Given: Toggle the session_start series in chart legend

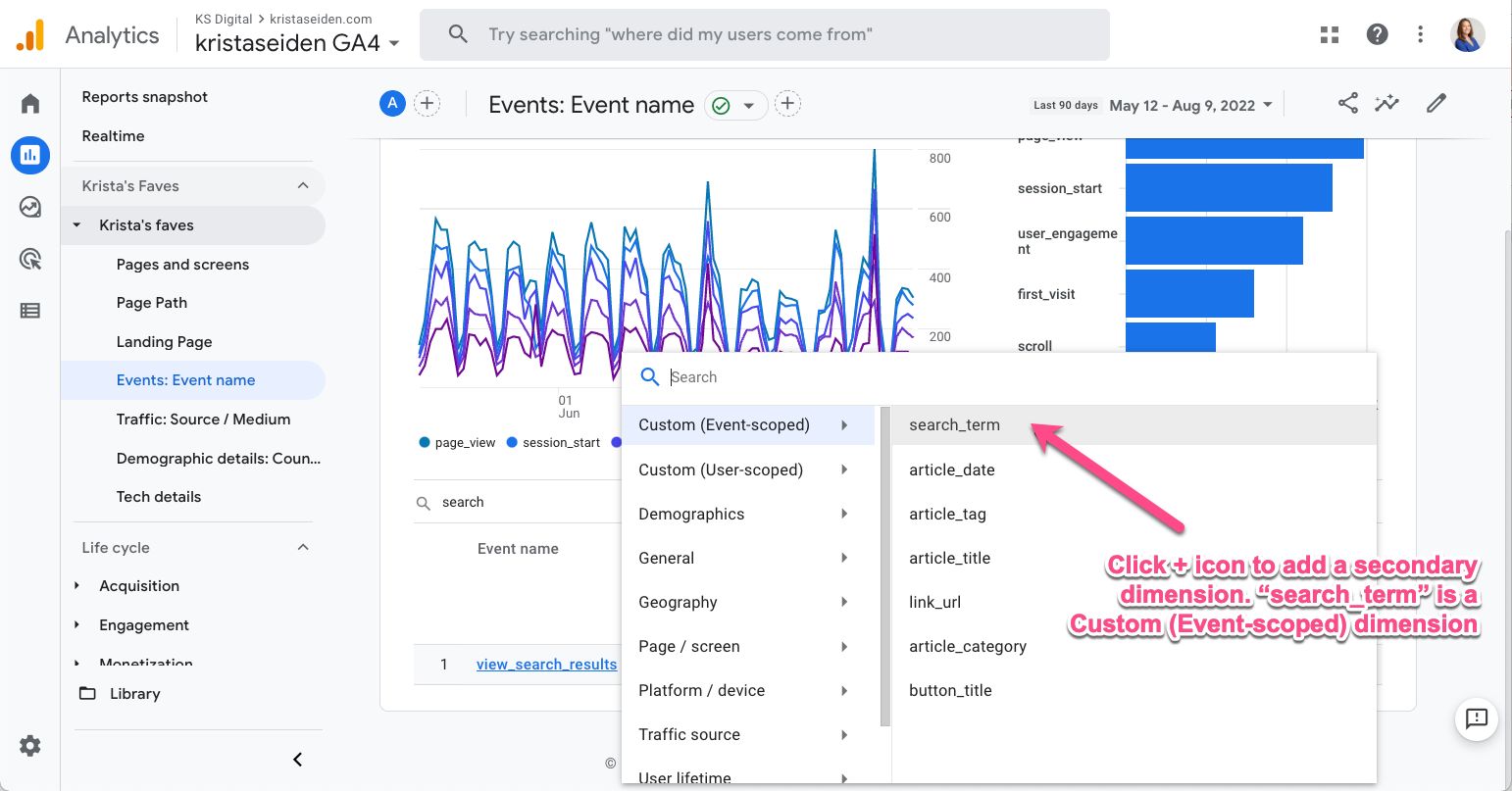Looking at the screenshot, I should click(x=553, y=443).
